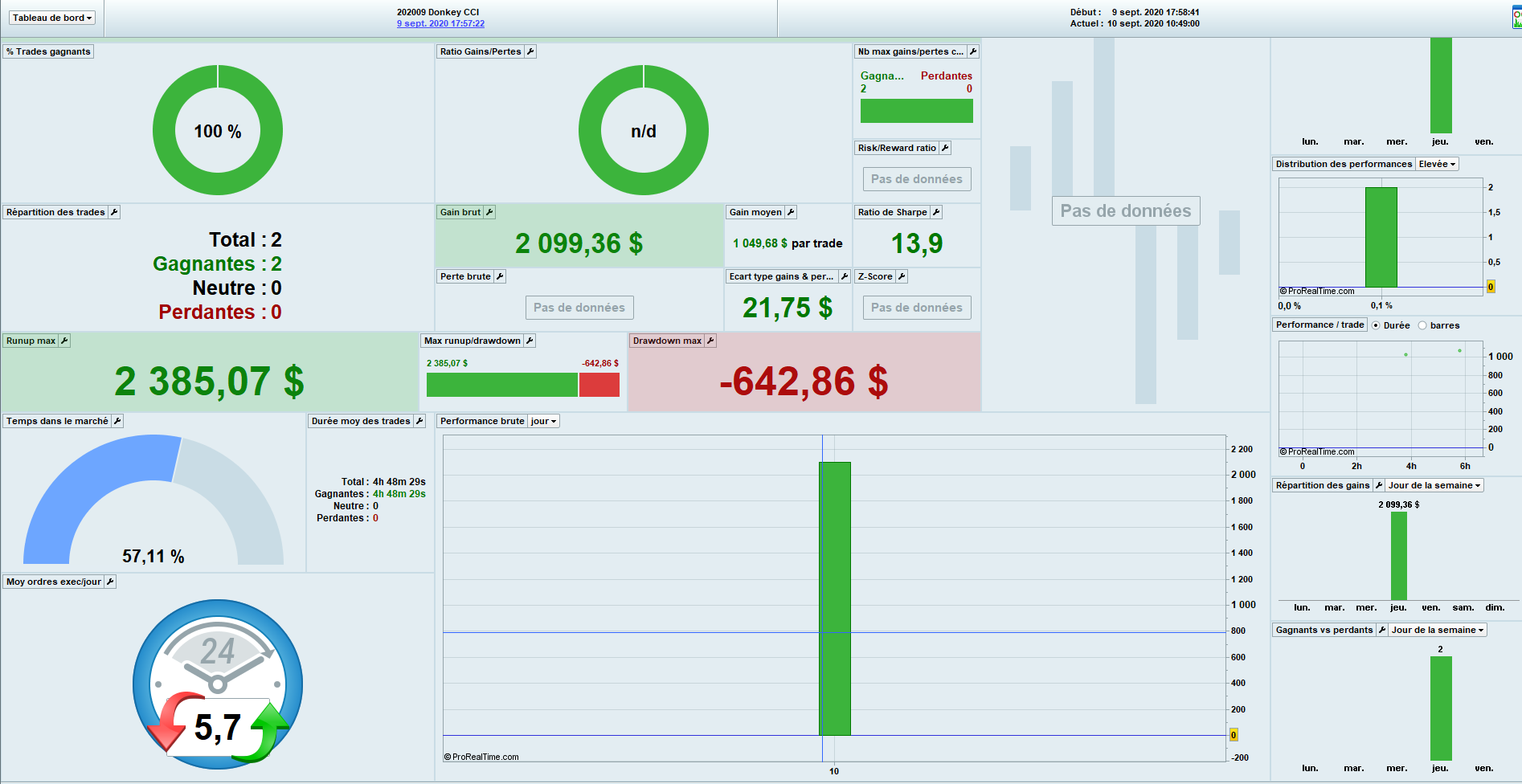
Task: Click green bar in Max runup/drawdown
Action: (x=502, y=385)
